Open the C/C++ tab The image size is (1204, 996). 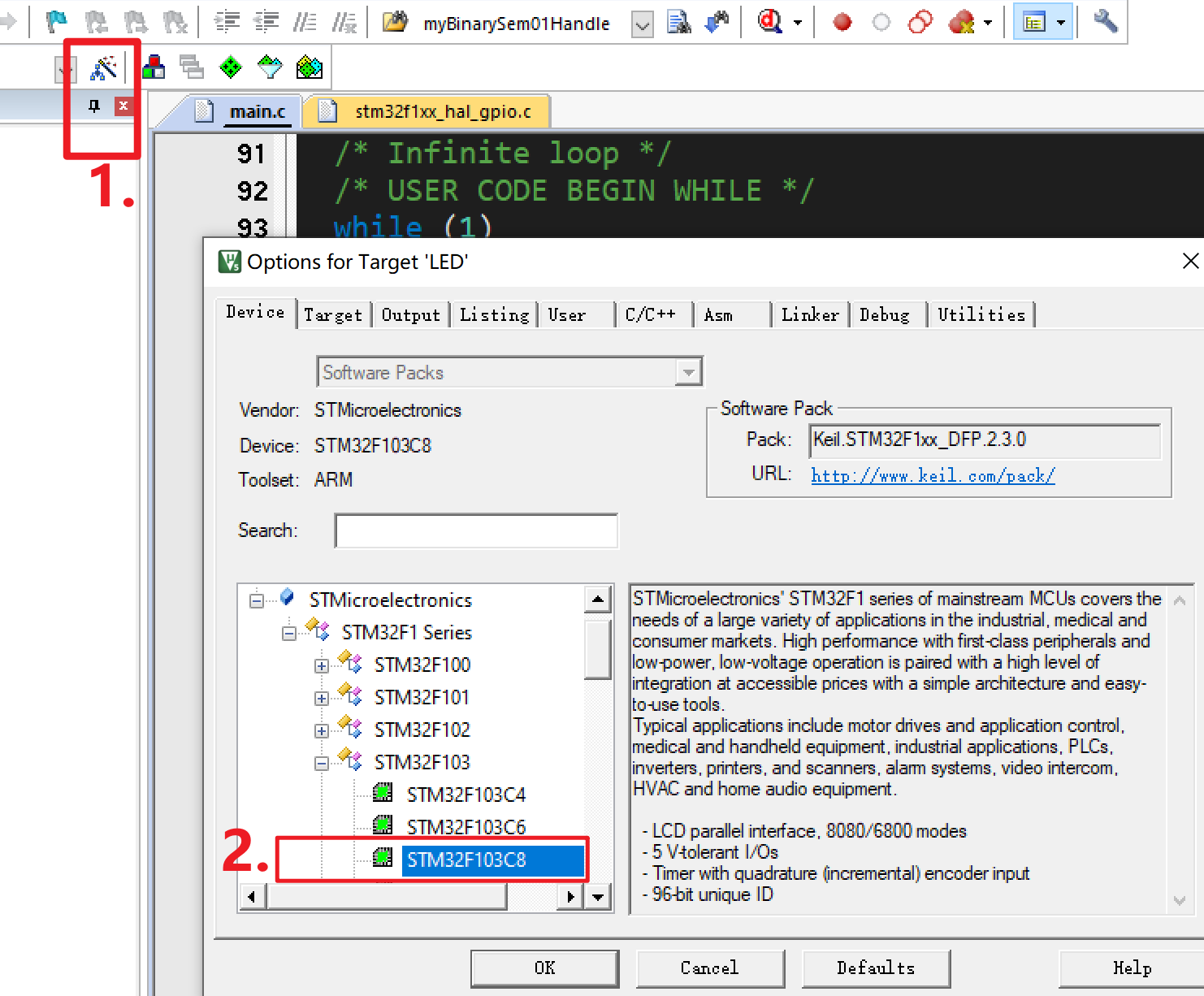pos(654,315)
